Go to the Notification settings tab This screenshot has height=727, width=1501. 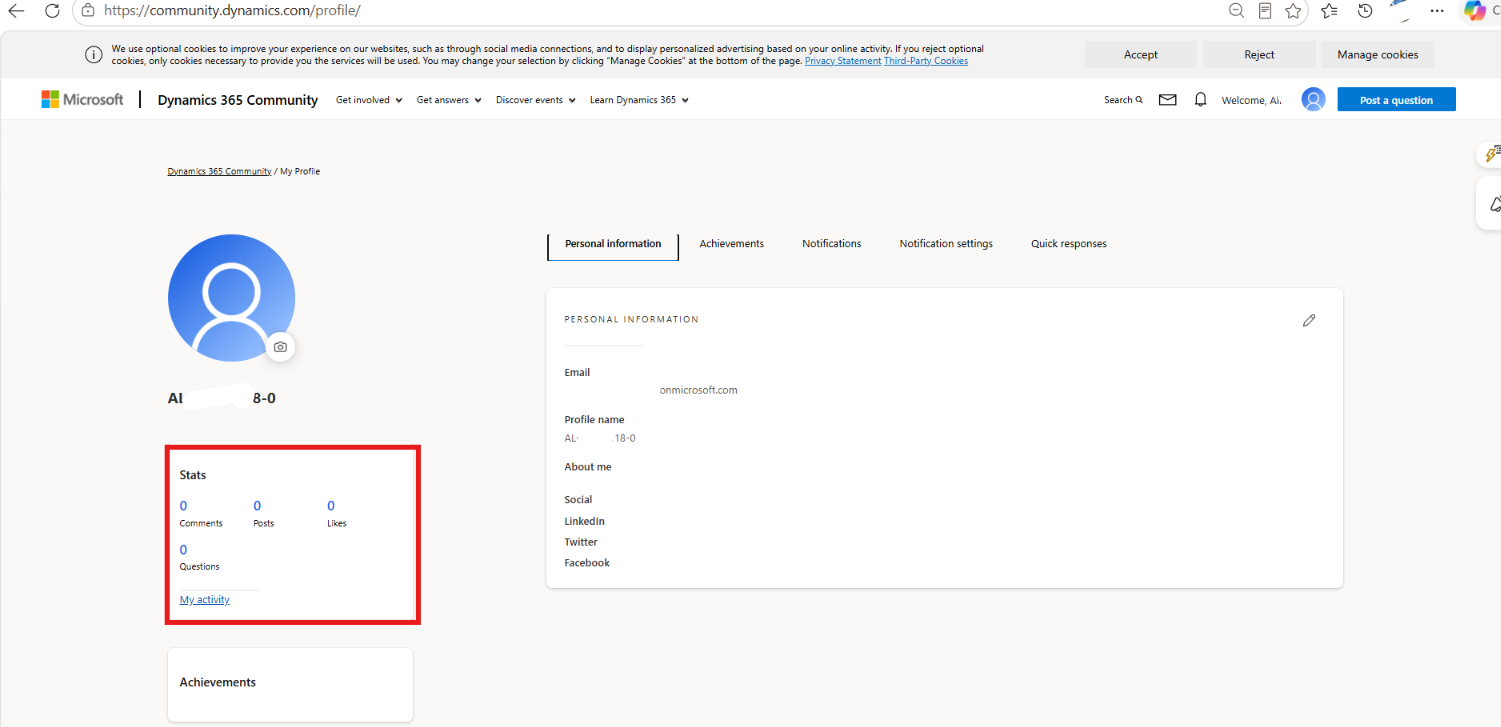click(x=946, y=244)
